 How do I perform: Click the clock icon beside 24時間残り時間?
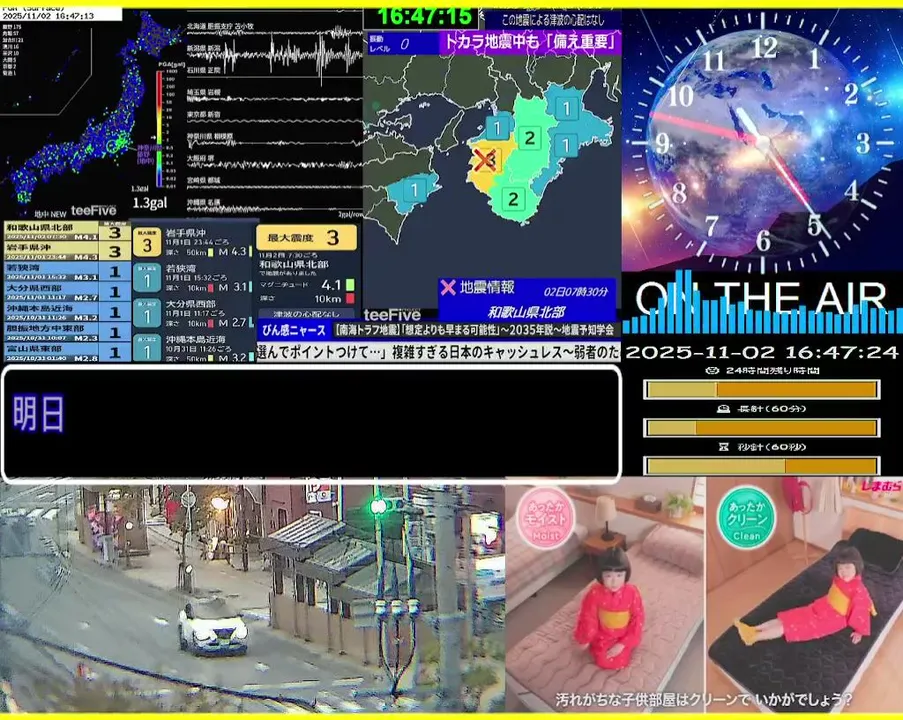[x=712, y=370]
